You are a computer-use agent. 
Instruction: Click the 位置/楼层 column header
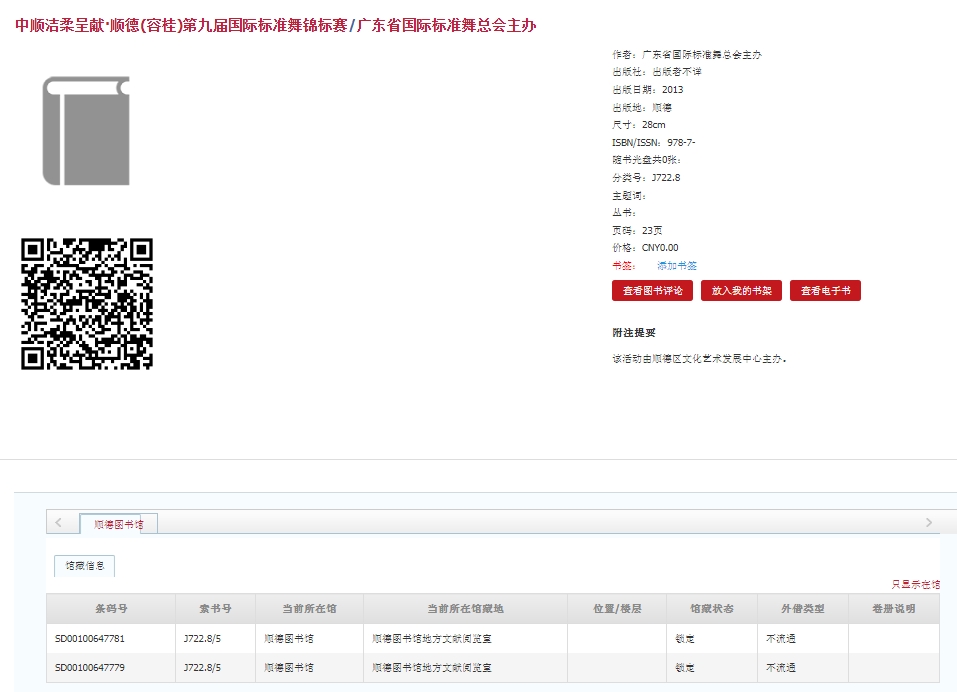617,608
